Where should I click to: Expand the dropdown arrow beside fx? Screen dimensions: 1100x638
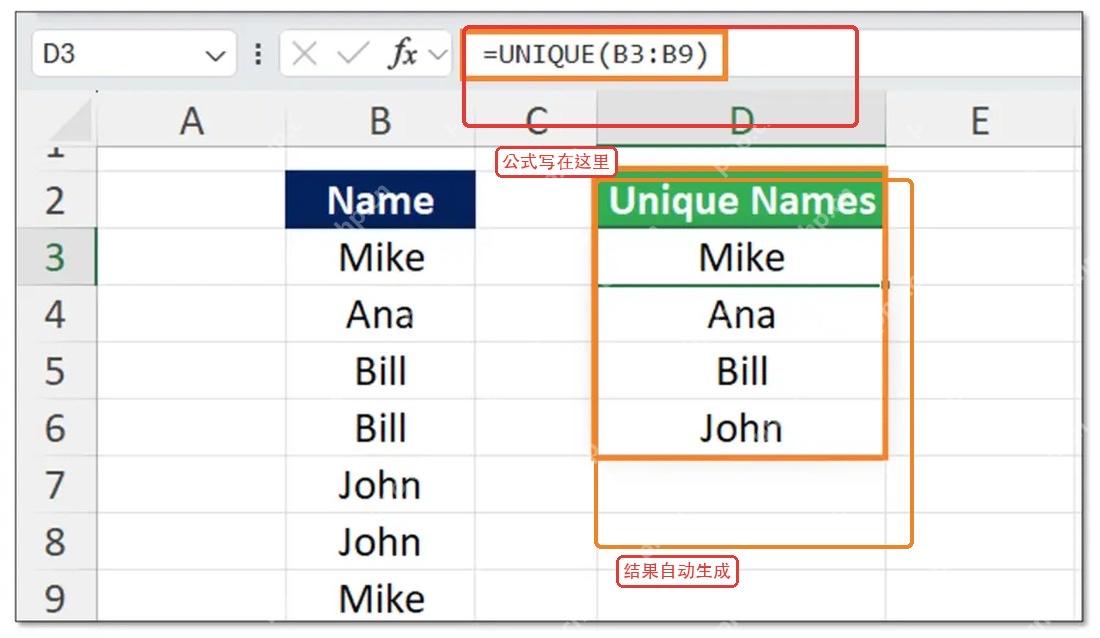438,54
